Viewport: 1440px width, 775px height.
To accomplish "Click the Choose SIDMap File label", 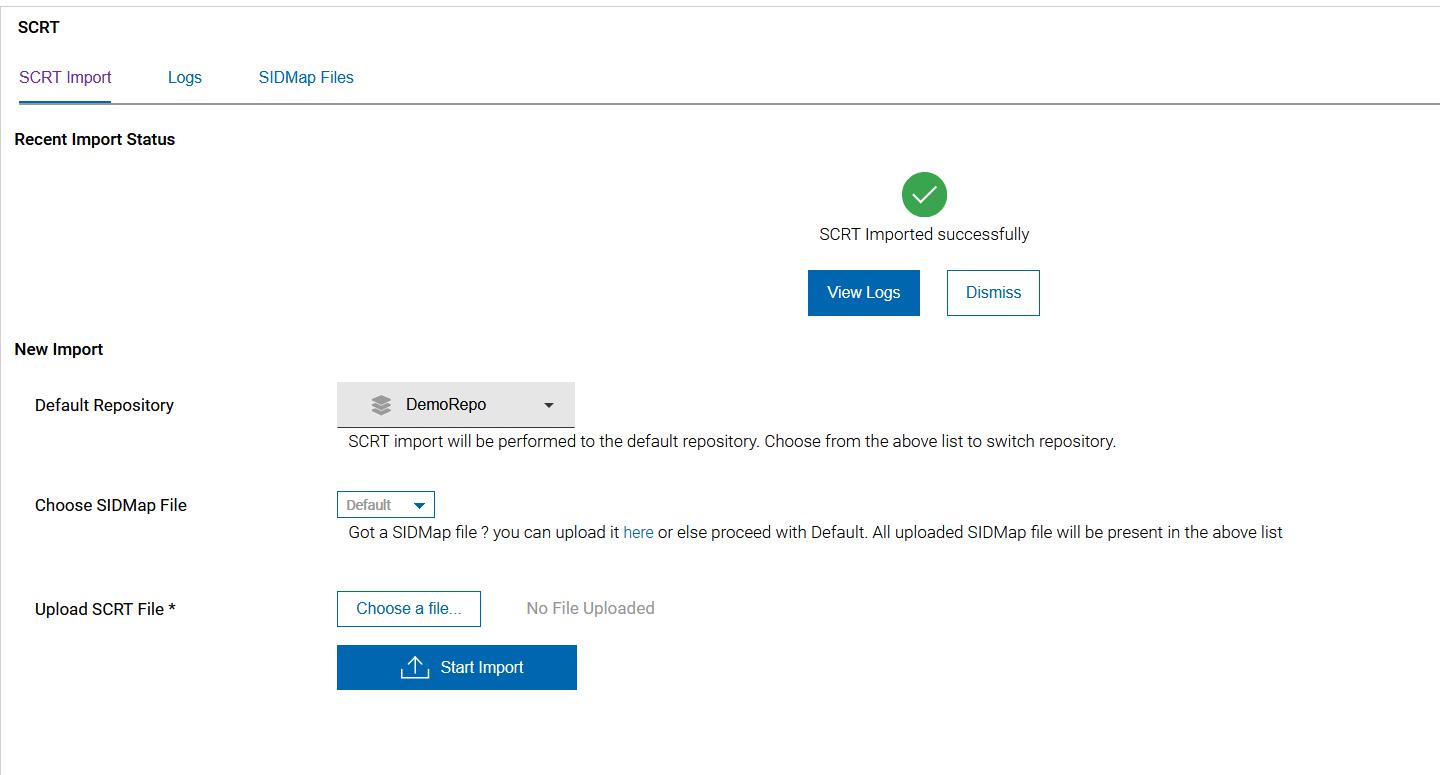I will coord(111,505).
